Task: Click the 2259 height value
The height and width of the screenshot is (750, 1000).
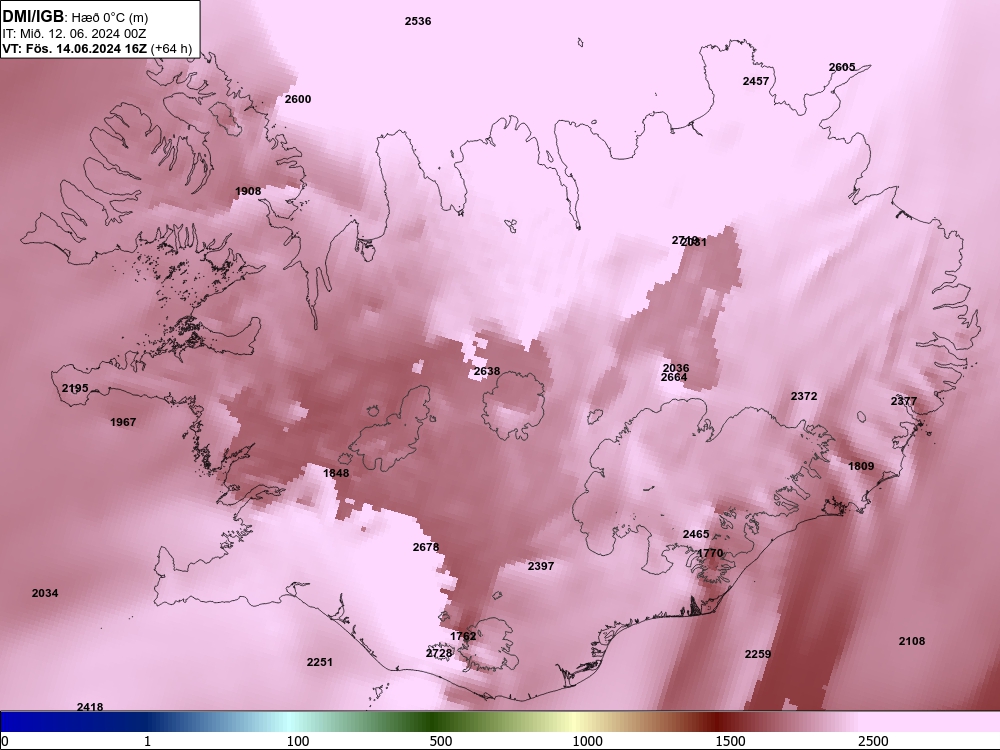Action: point(758,654)
